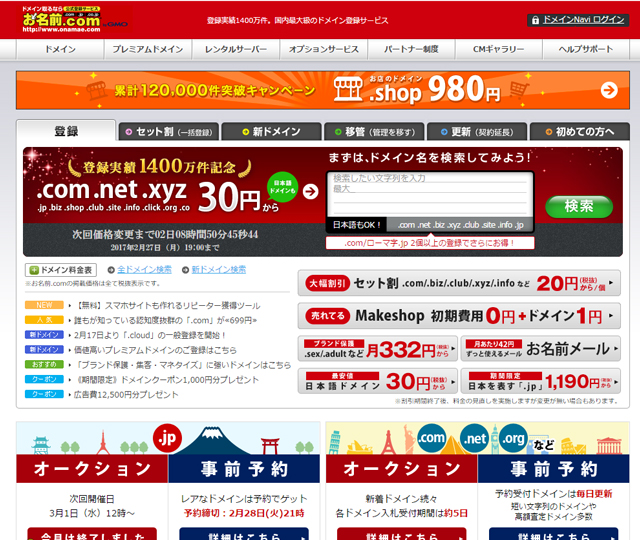Open the プレミアムドメイン menu
640x540 pixels.
148,49
